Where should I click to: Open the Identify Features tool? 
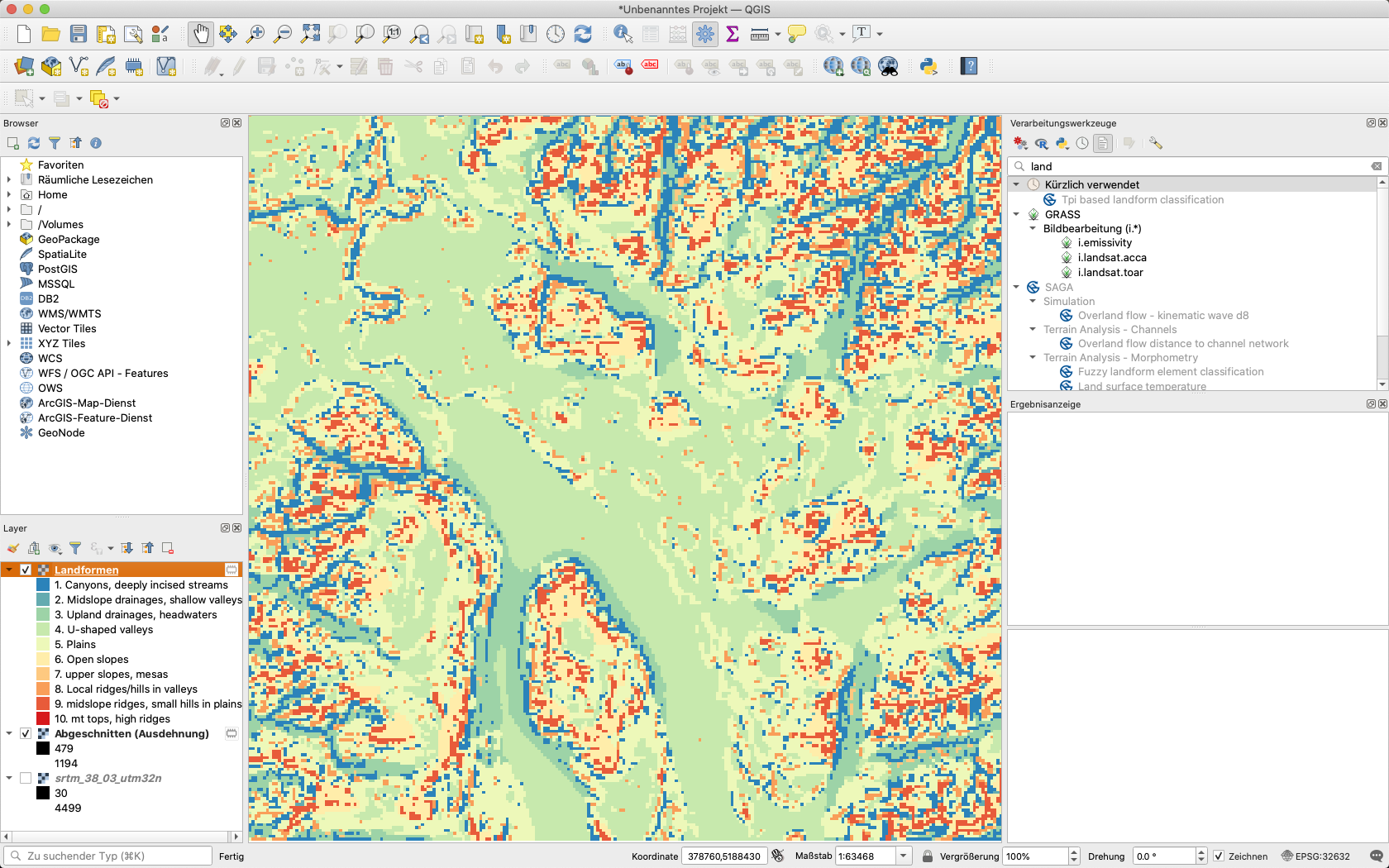point(623,34)
